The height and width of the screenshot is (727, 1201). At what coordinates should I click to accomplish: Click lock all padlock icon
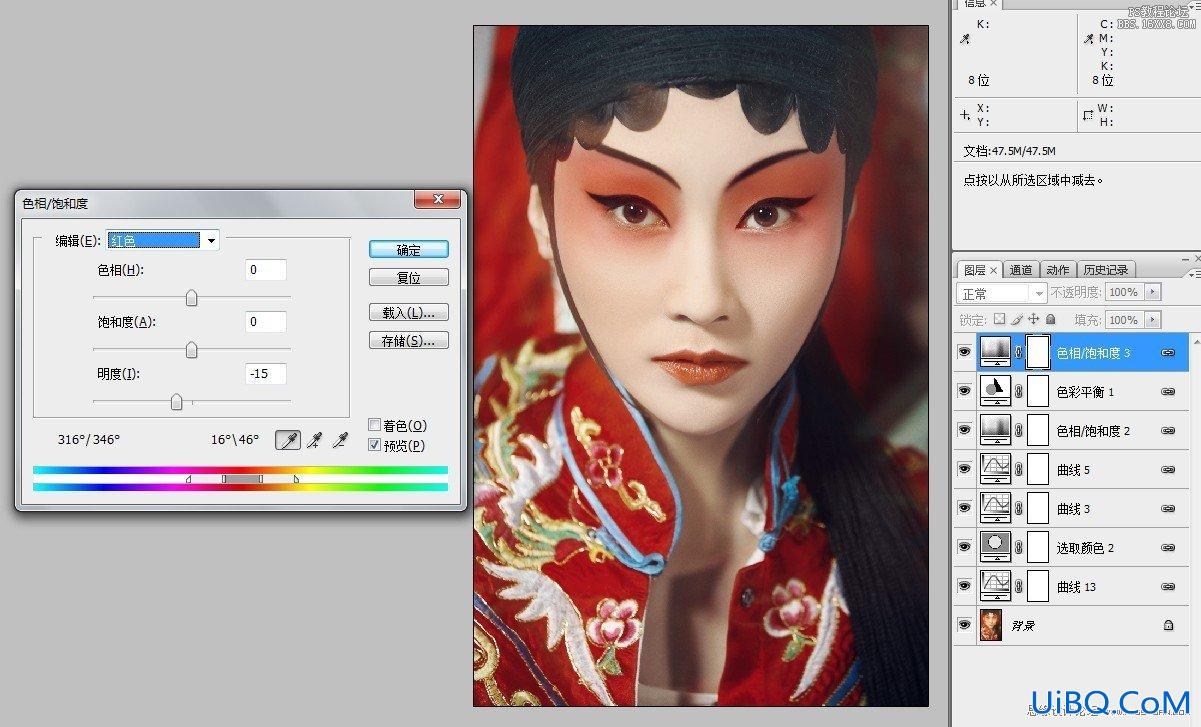(x=1050, y=319)
